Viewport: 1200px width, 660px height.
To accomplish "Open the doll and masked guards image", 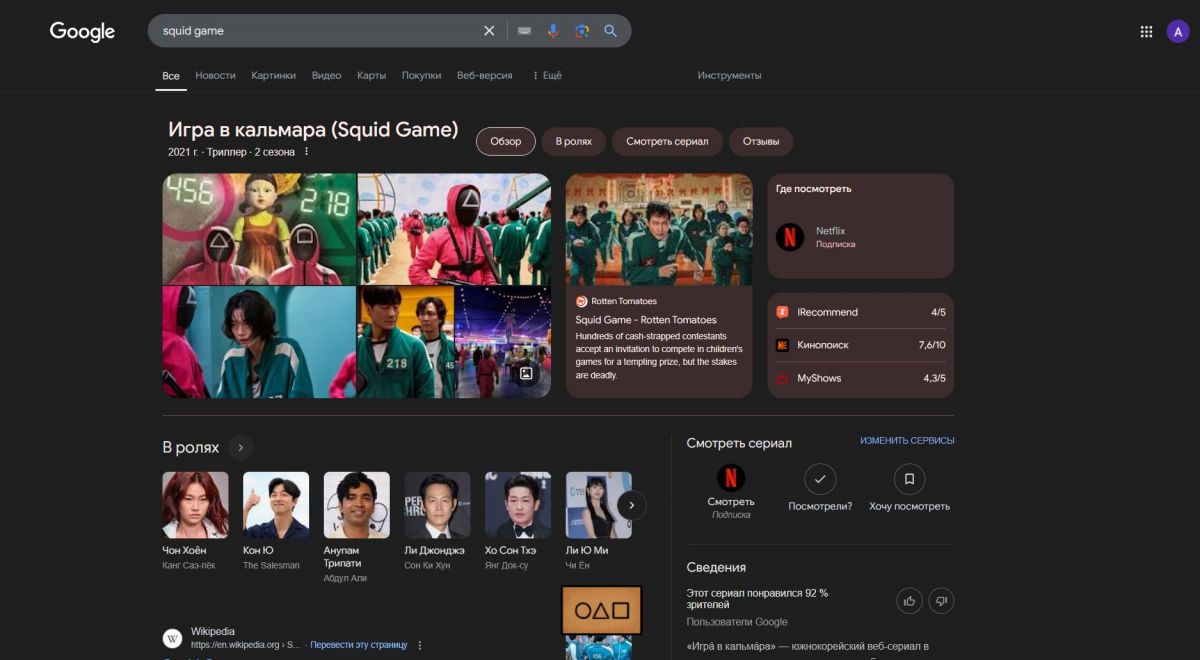I will 259,229.
